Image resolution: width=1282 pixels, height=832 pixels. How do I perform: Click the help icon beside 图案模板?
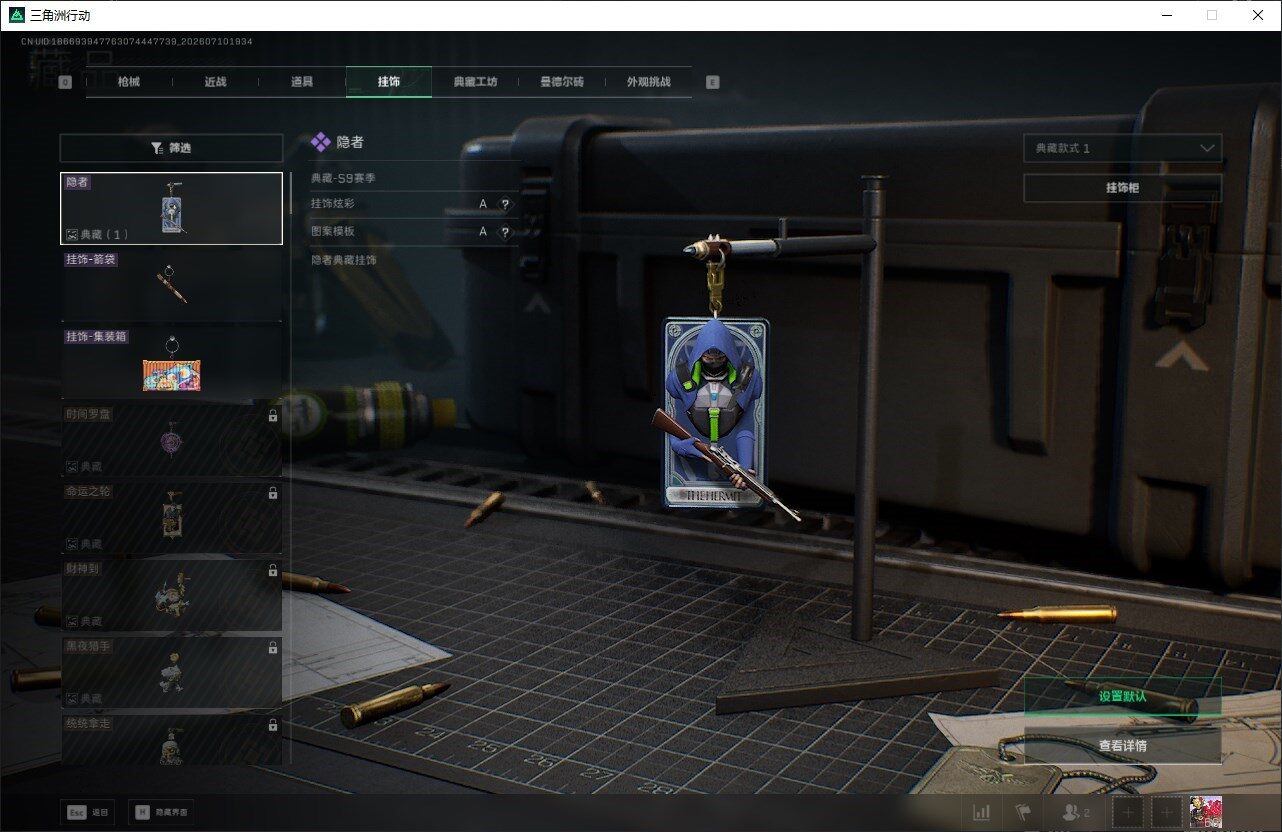point(505,232)
